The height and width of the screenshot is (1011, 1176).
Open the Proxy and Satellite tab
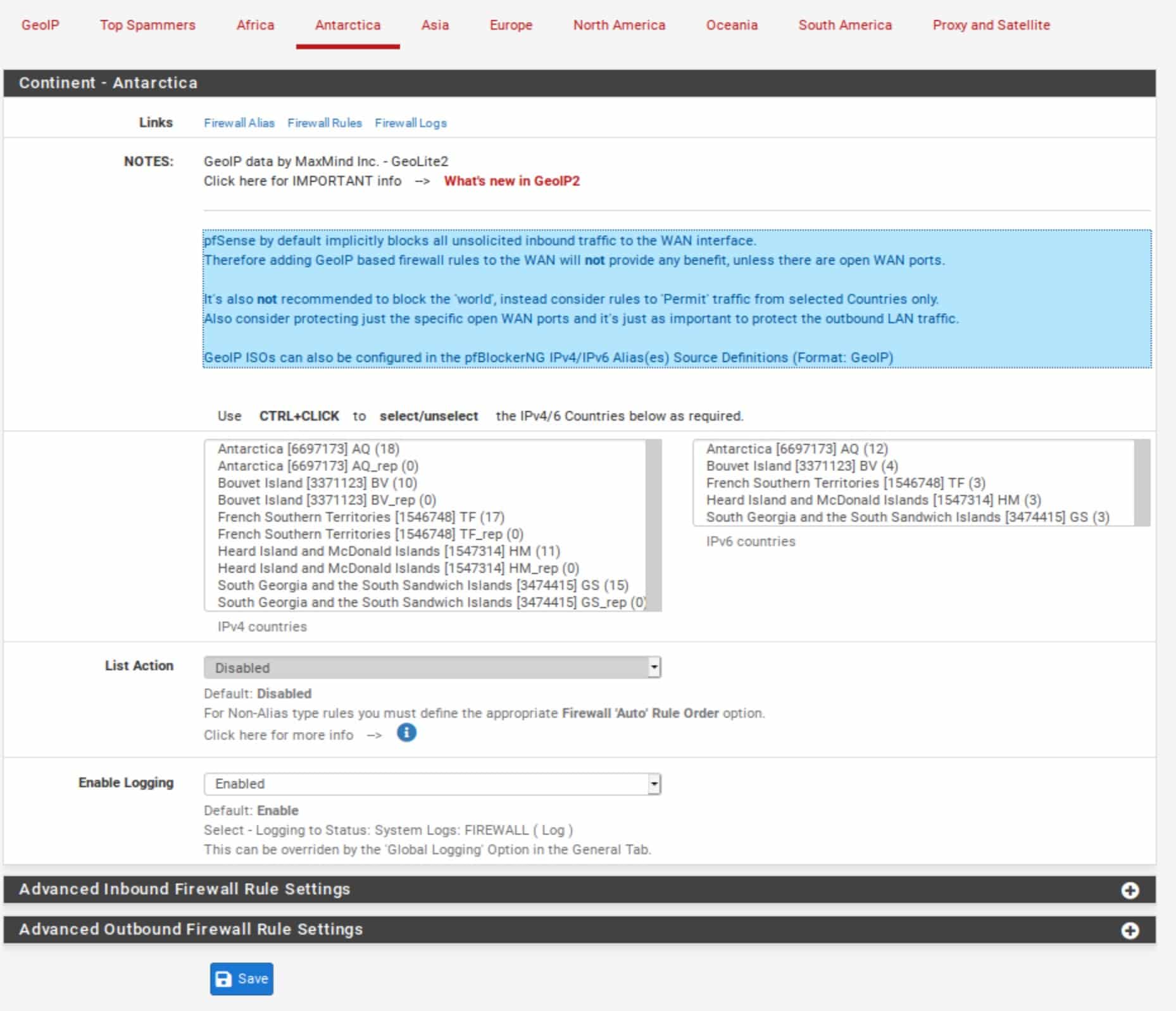tap(991, 25)
